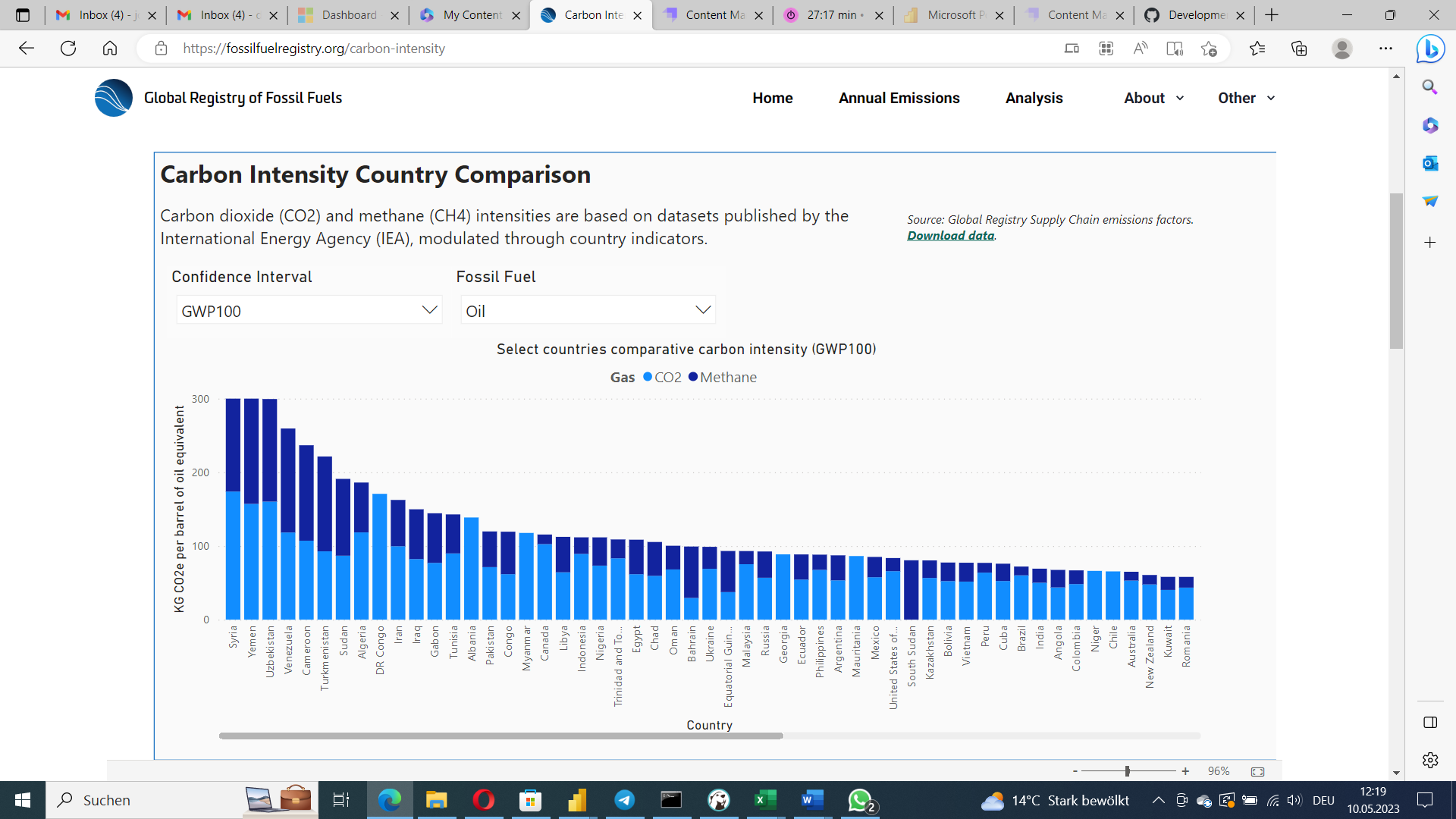Open WhatsApp from the taskbar
Image resolution: width=1456 pixels, height=819 pixels.
click(x=860, y=800)
